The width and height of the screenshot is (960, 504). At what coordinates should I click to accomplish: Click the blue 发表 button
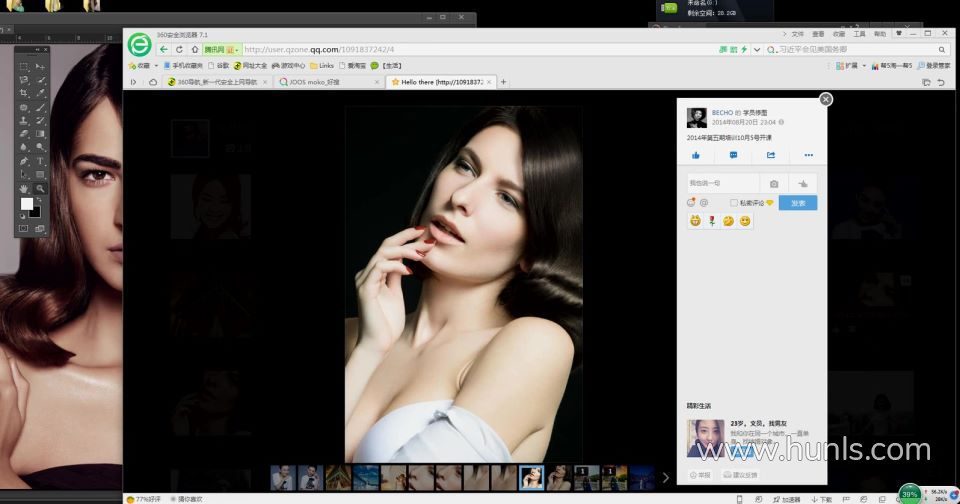pos(798,203)
